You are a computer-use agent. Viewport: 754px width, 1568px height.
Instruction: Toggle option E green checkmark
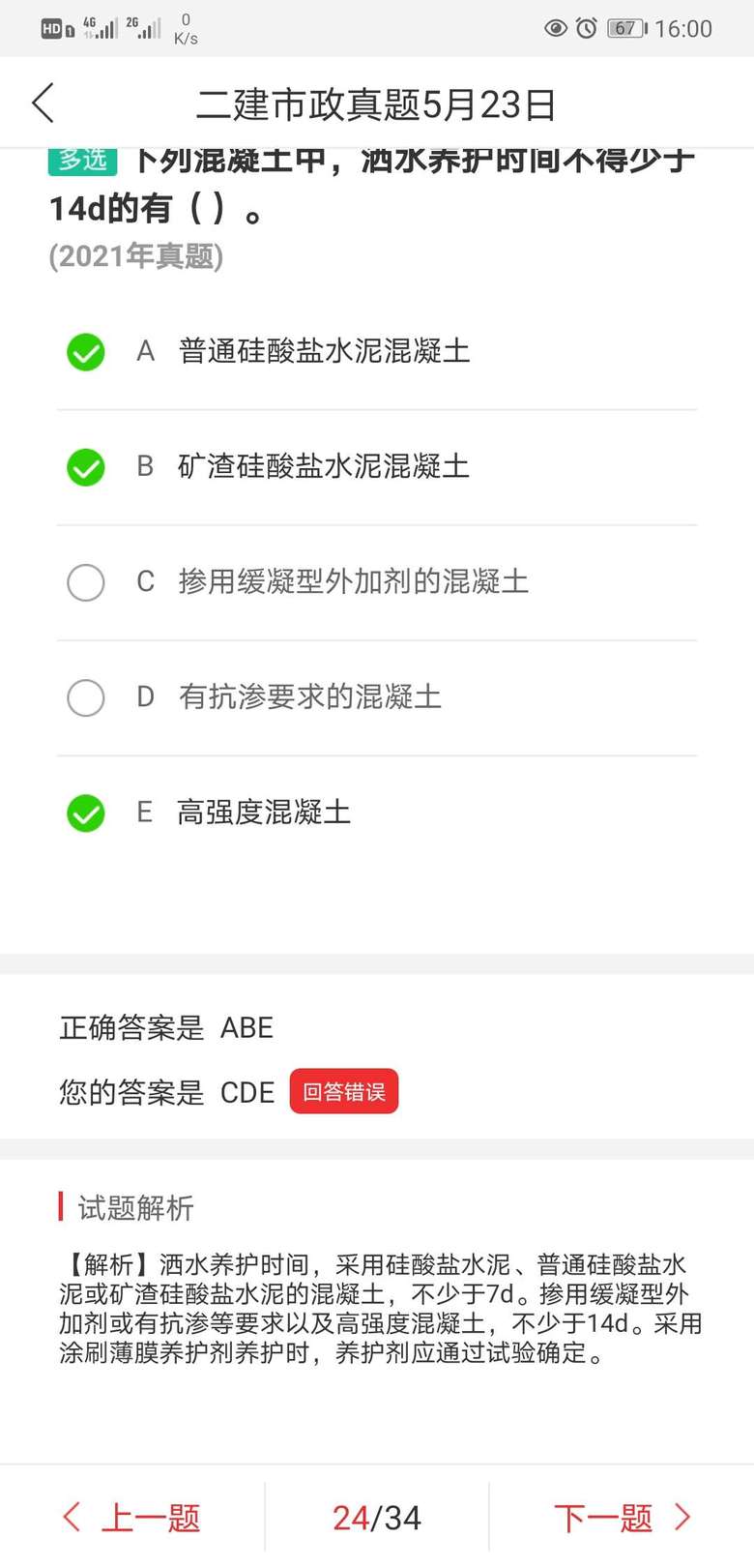(86, 813)
